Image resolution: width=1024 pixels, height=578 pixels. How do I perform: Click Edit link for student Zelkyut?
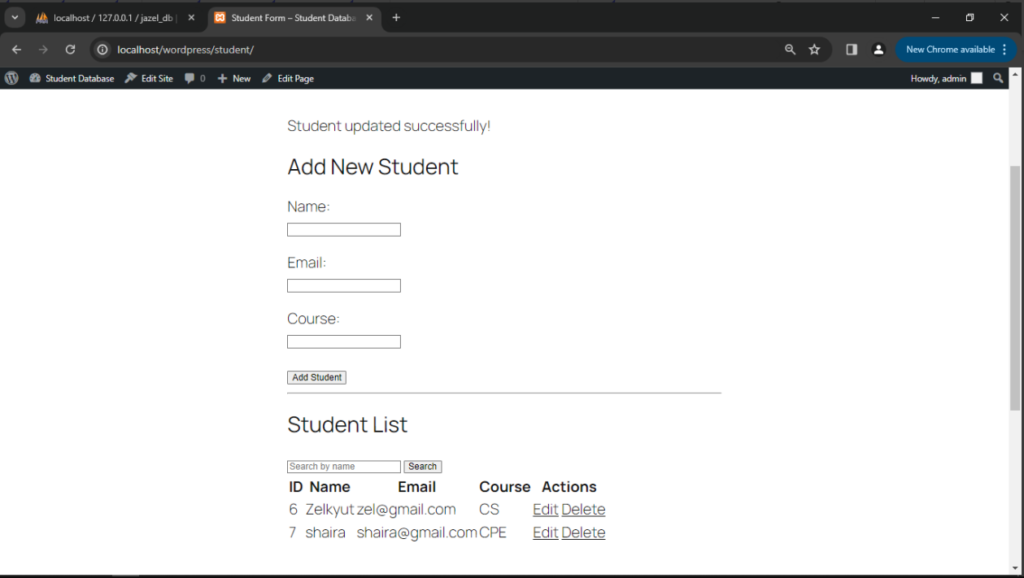[x=545, y=510]
